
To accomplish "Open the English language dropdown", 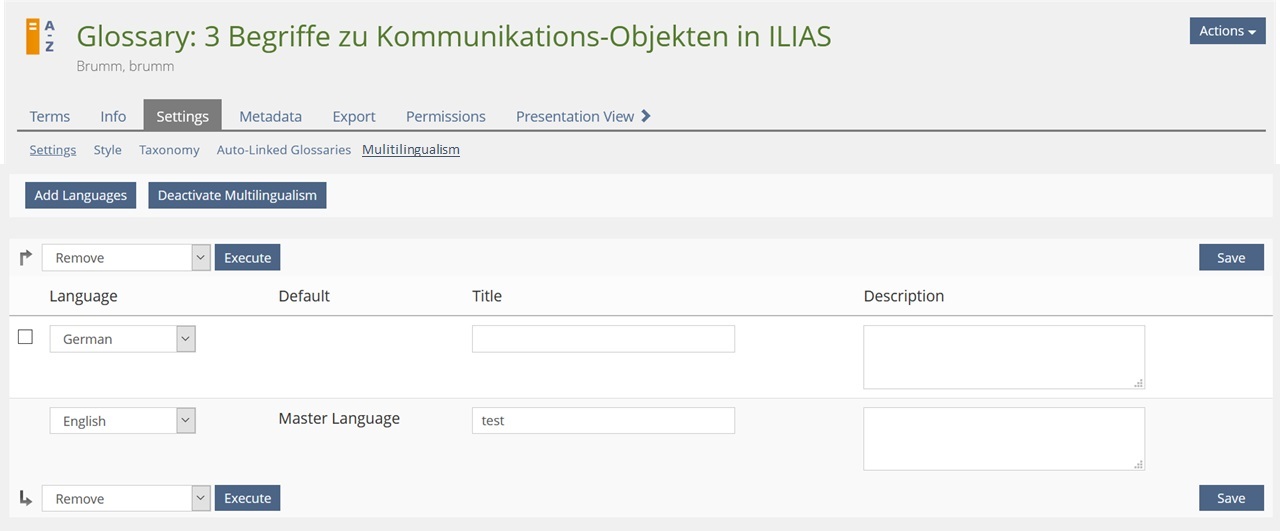I will tap(123, 421).
